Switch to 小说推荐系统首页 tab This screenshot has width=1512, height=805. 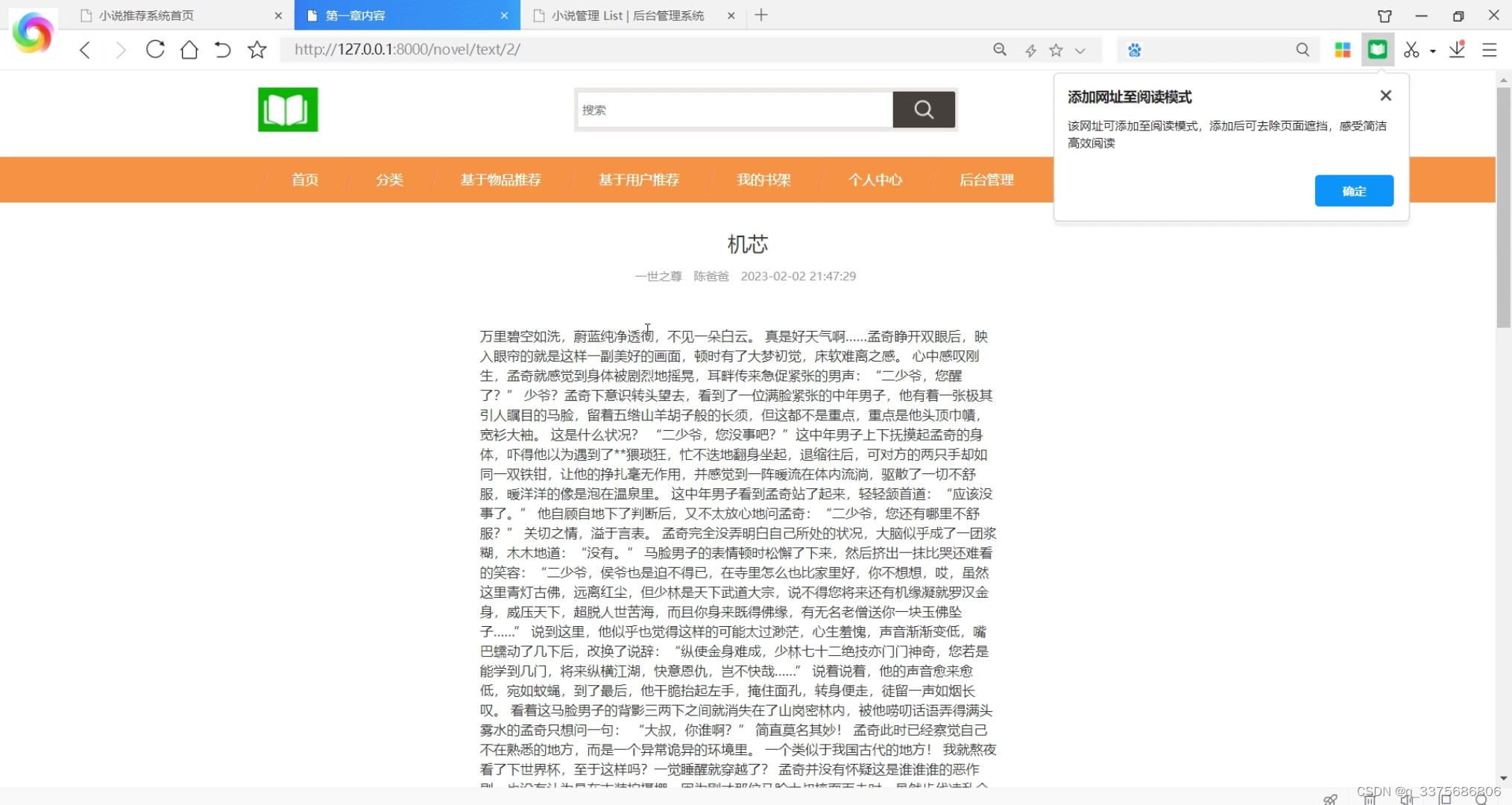point(147,16)
